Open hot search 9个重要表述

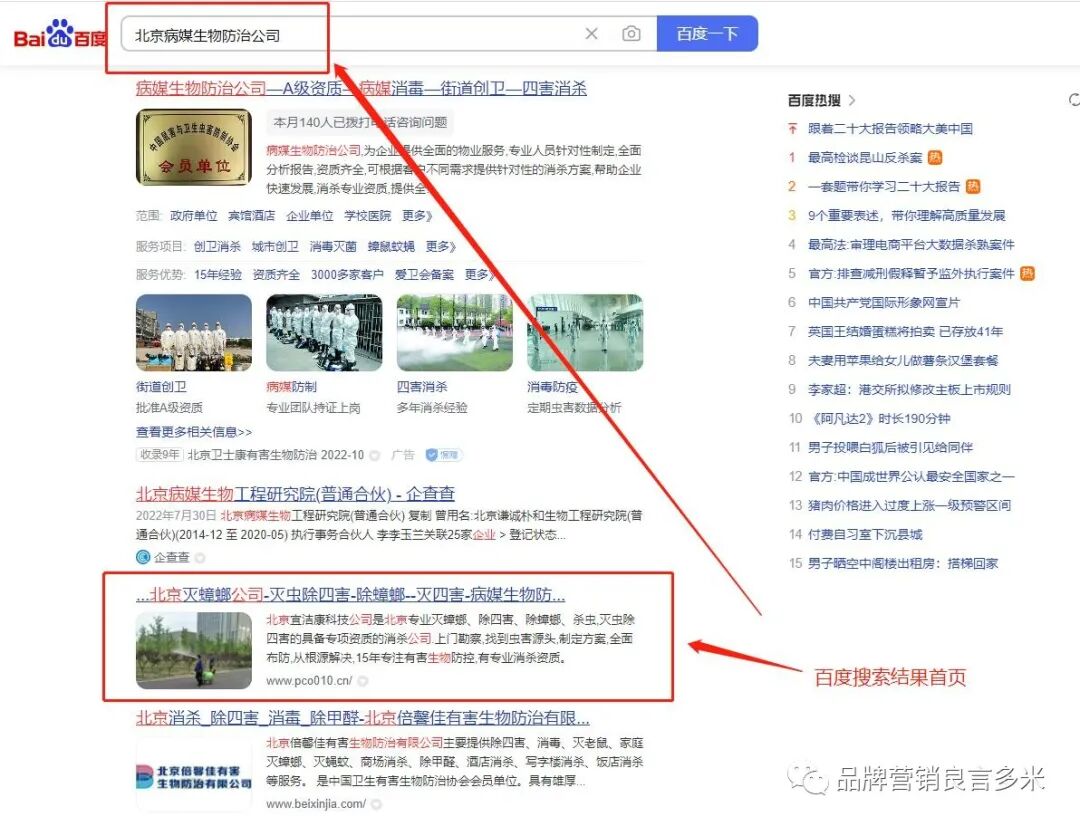(906, 216)
